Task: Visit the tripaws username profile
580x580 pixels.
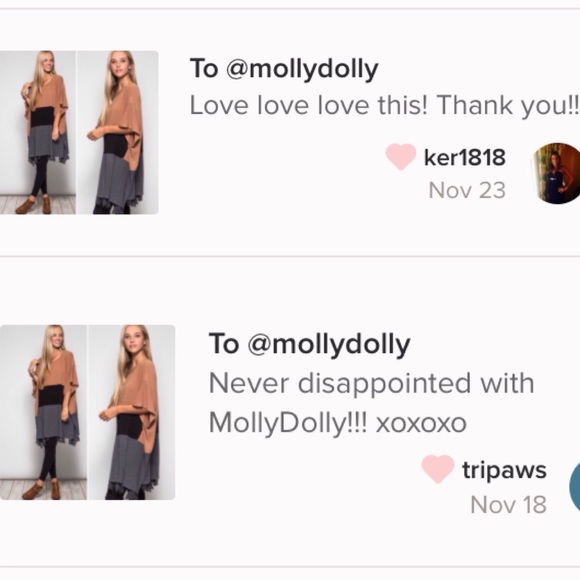Action: [504, 471]
